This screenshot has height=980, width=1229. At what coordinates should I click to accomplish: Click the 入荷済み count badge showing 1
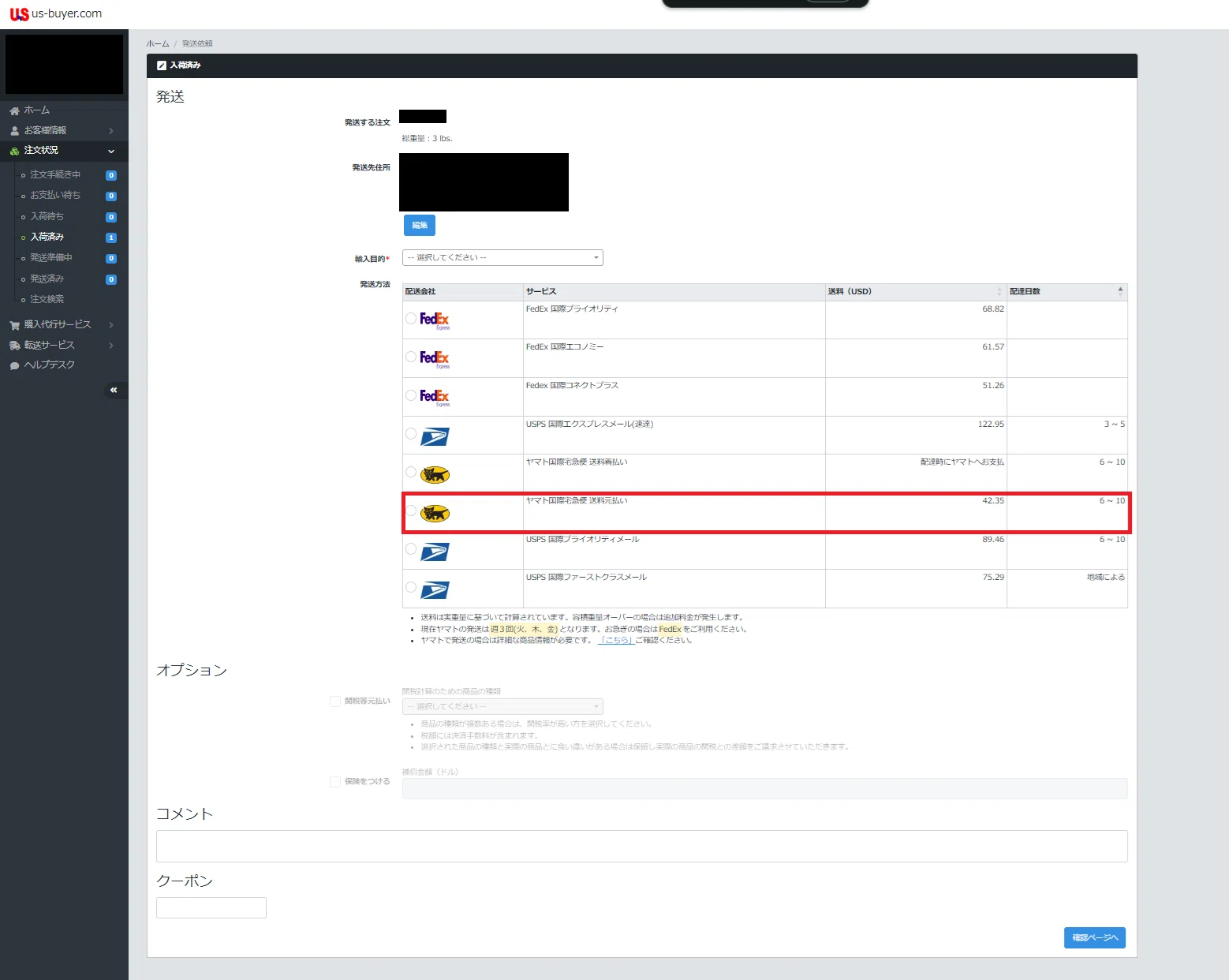pyautogui.click(x=111, y=238)
